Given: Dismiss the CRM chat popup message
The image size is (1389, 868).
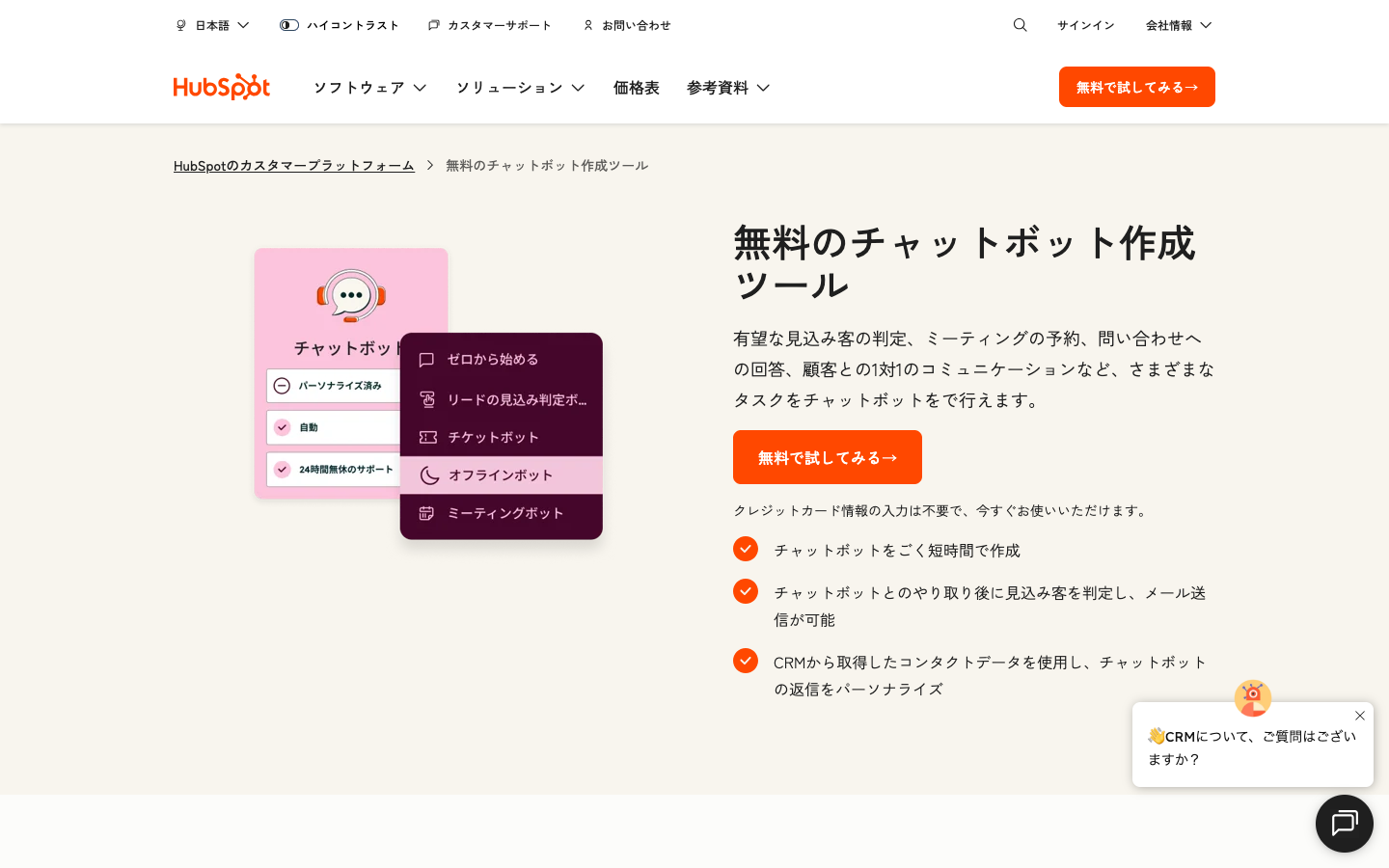Looking at the screenshot, I should (x=1360, y=716).
